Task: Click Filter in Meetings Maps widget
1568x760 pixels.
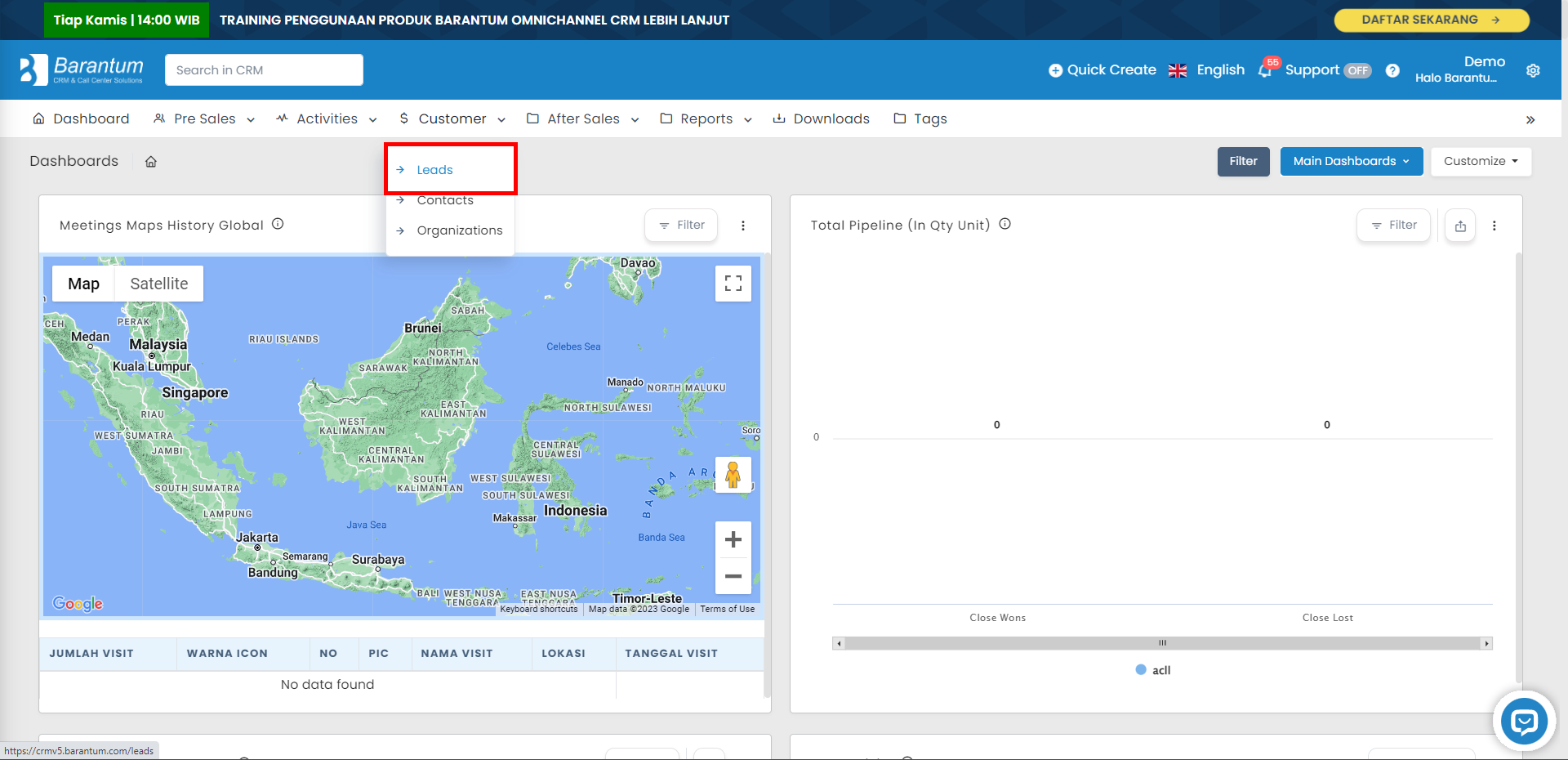Action: point(681,225)
